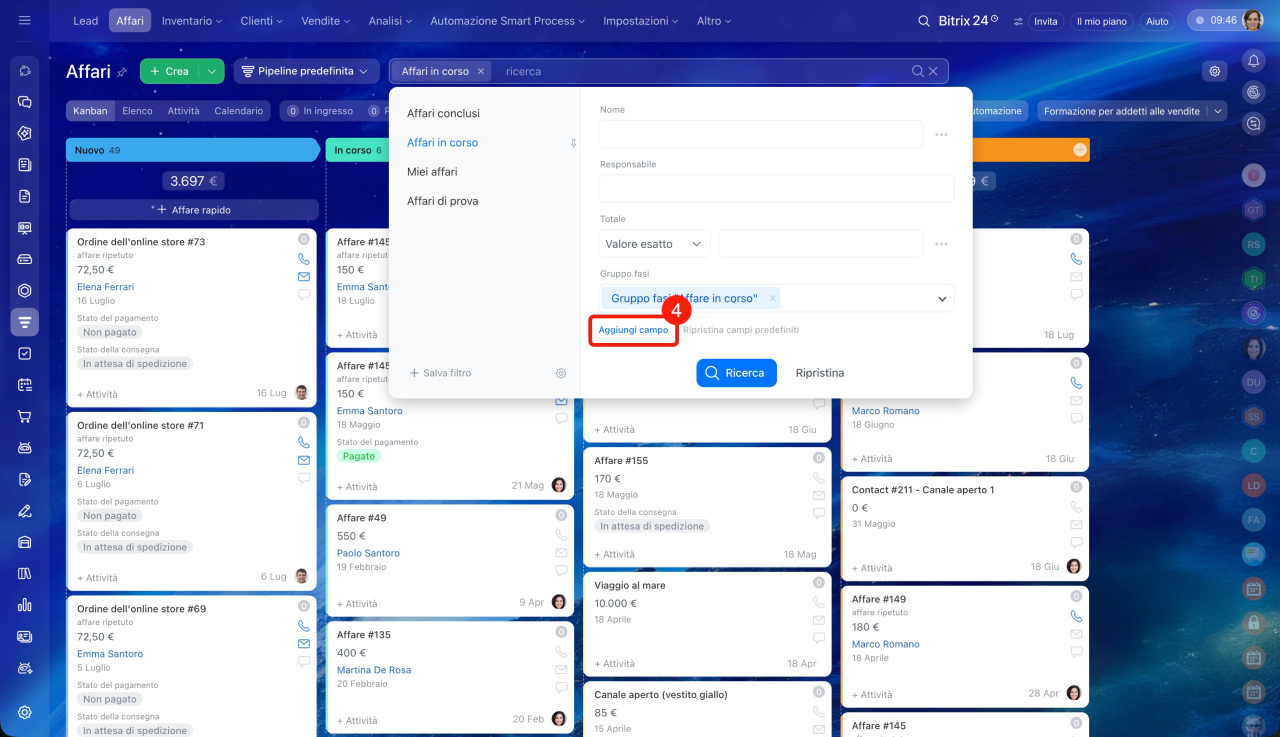Viewport: 1280px width, 737px height.
Task: Open the Gruppo fasi dropdown arrow
Action: pos(942,299)
